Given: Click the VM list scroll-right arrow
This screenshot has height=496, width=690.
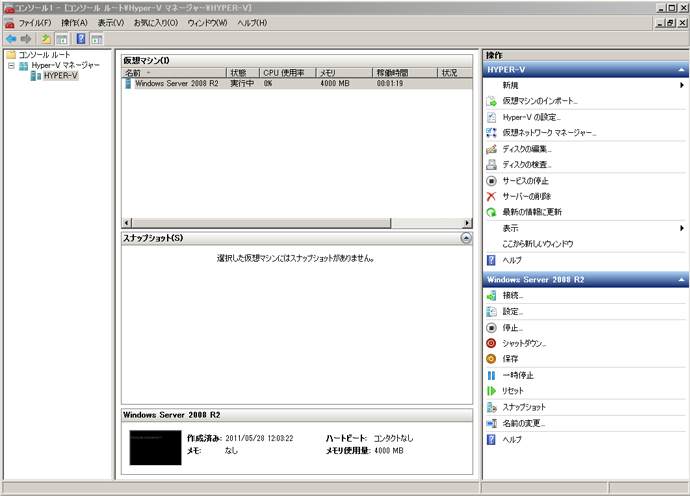Looking at the screenshot, I should pos(467,223).
